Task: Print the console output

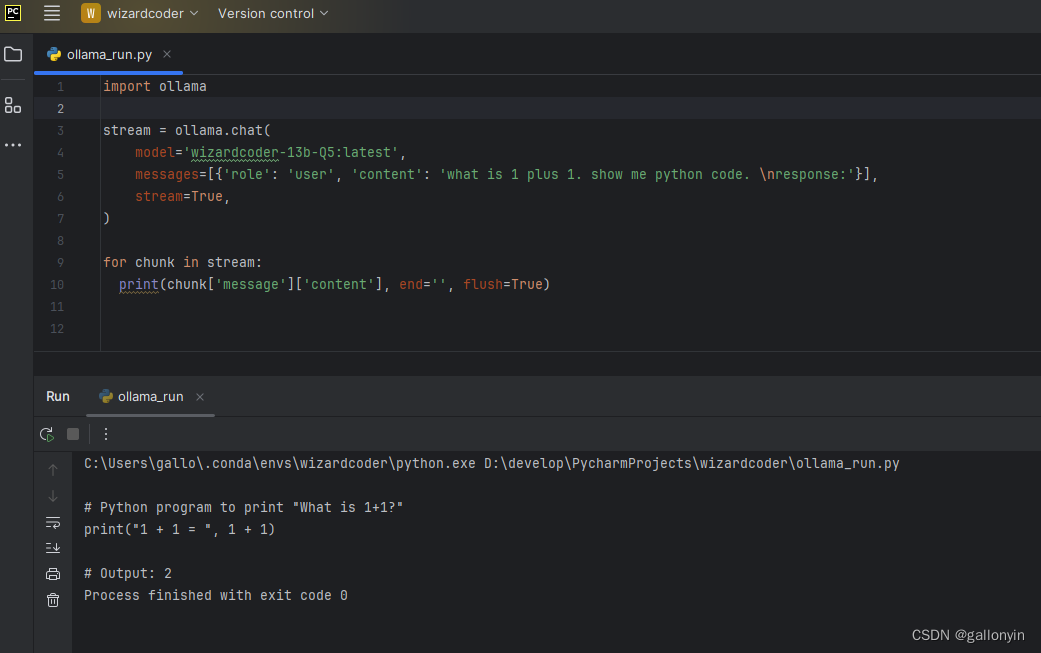Action: click(x=53, y=574)
